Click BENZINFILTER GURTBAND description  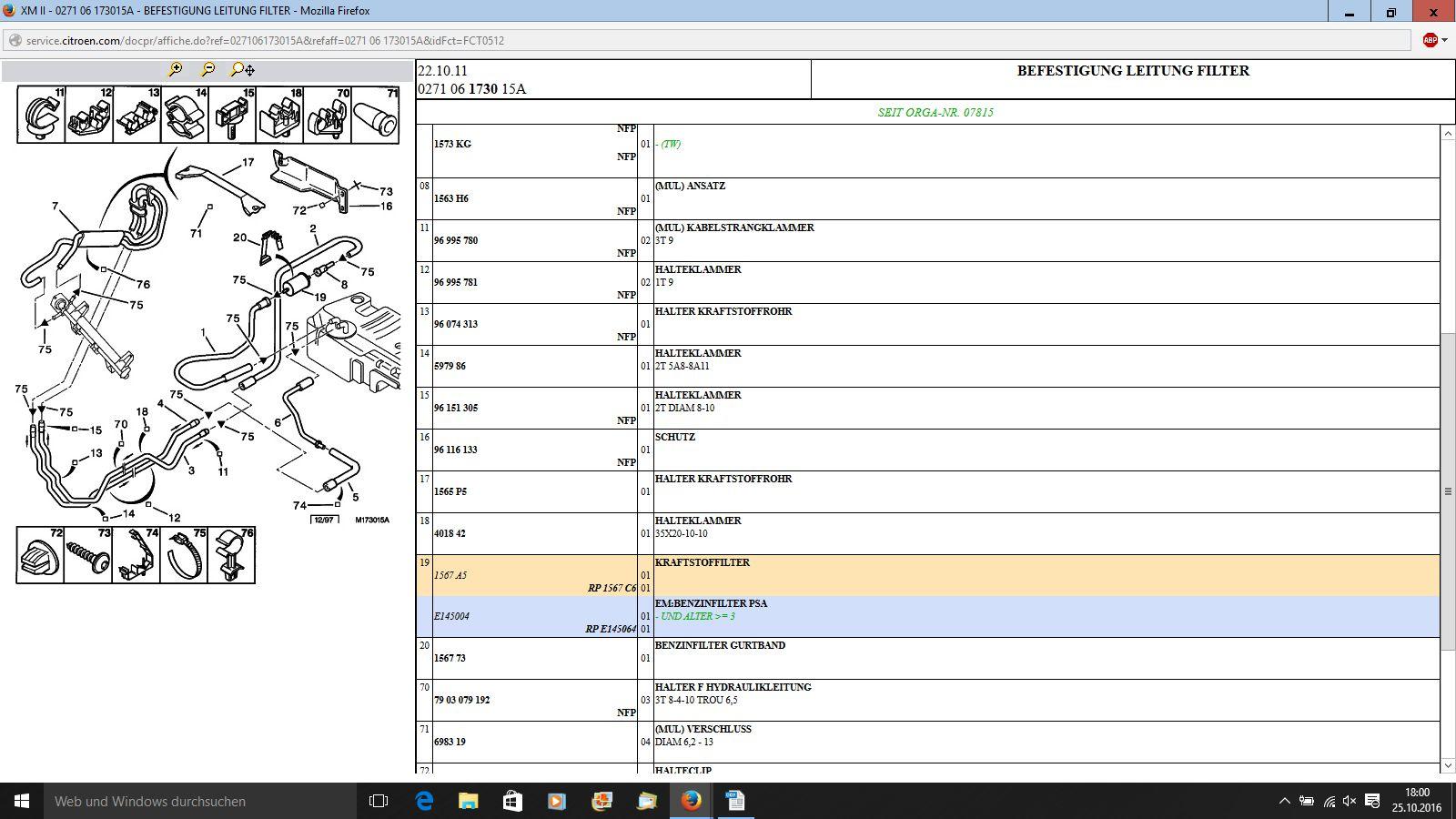click(x=720, y=645)
